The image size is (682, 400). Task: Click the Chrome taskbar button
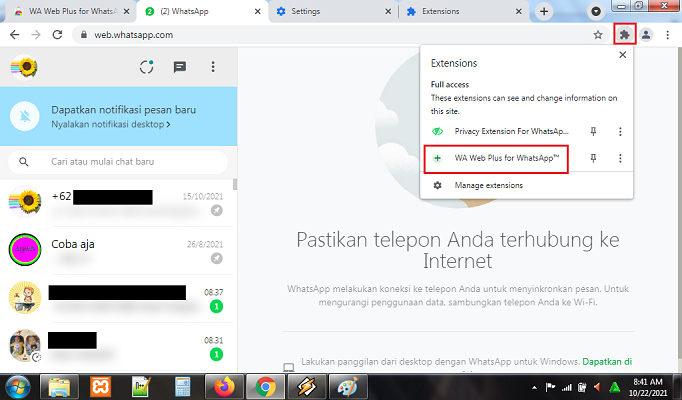(x=265, y=387)
